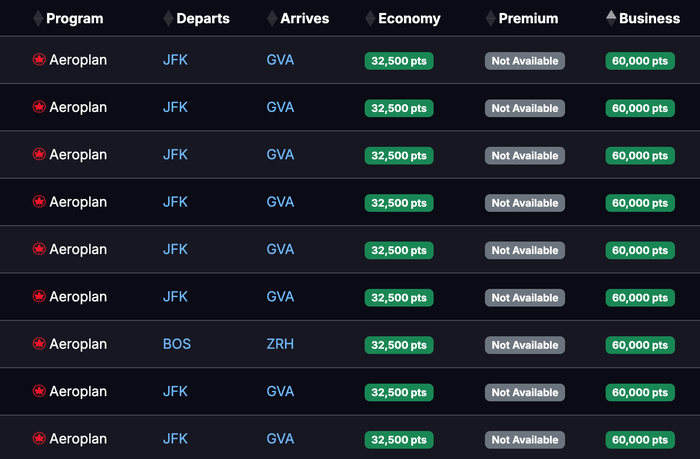Select 60,000 pts business badge in BOS row

pos(640,345)
